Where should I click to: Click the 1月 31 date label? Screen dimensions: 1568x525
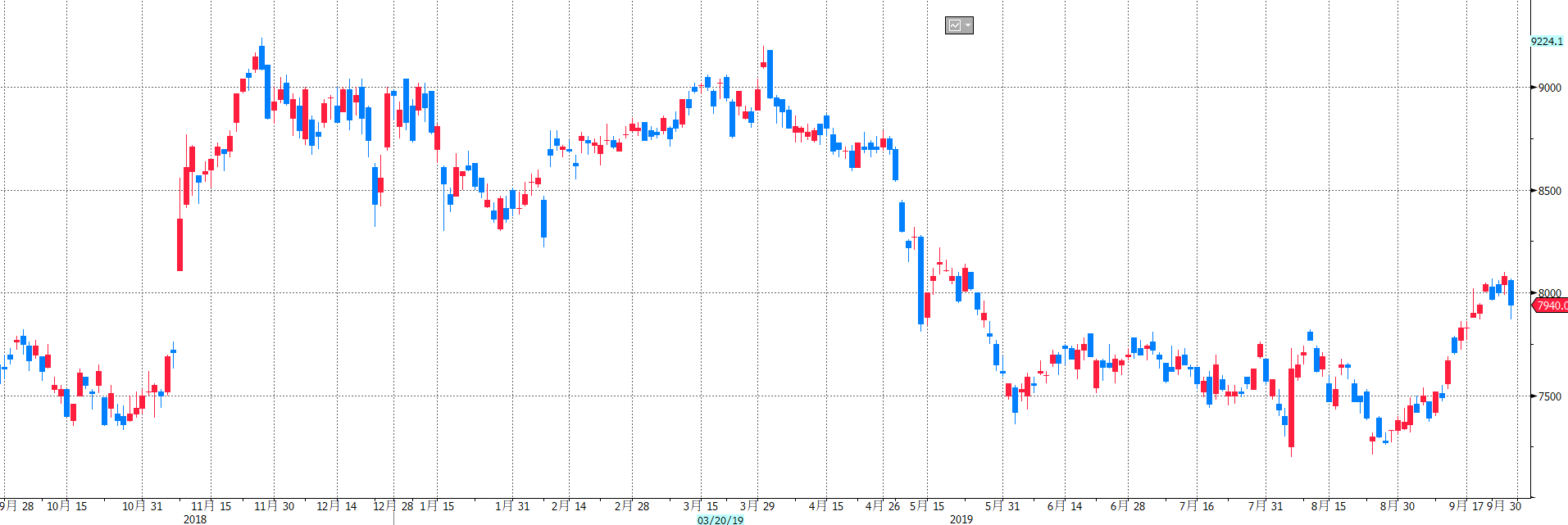pyautogui.click(x=512, y=506)
